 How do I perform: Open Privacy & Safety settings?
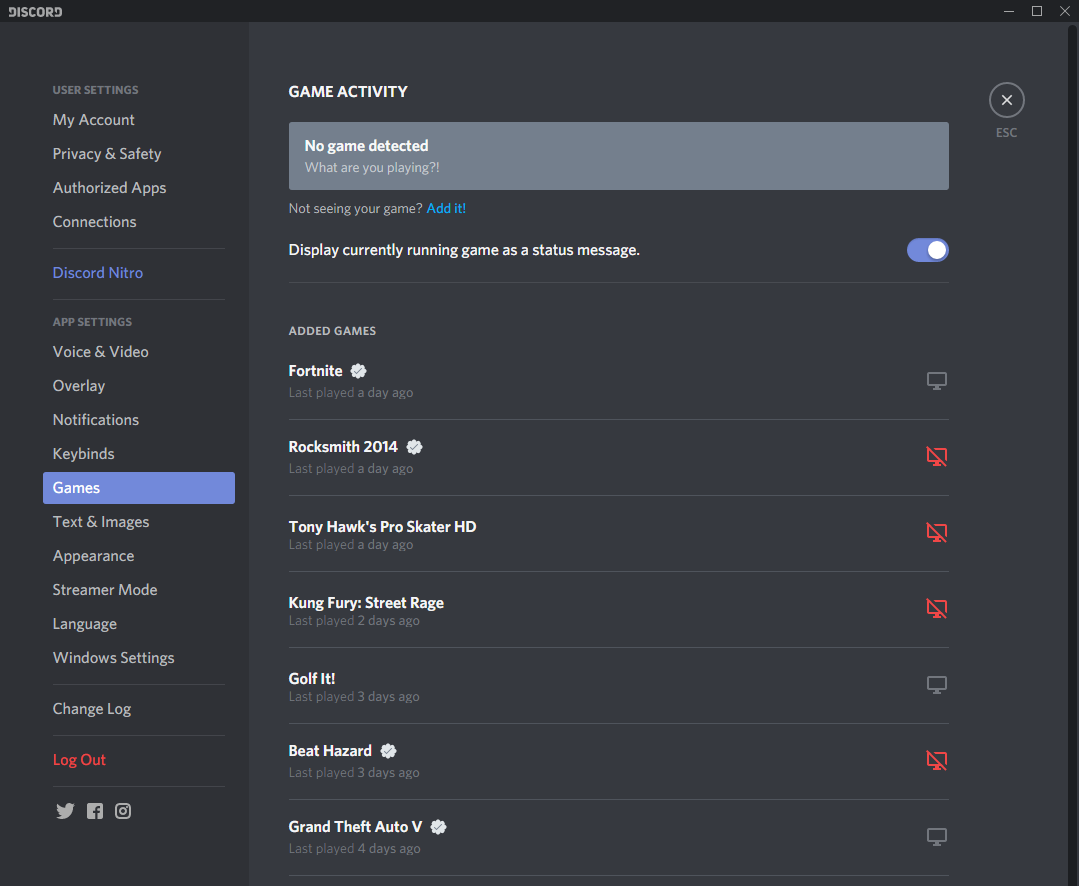pos(107,154)
